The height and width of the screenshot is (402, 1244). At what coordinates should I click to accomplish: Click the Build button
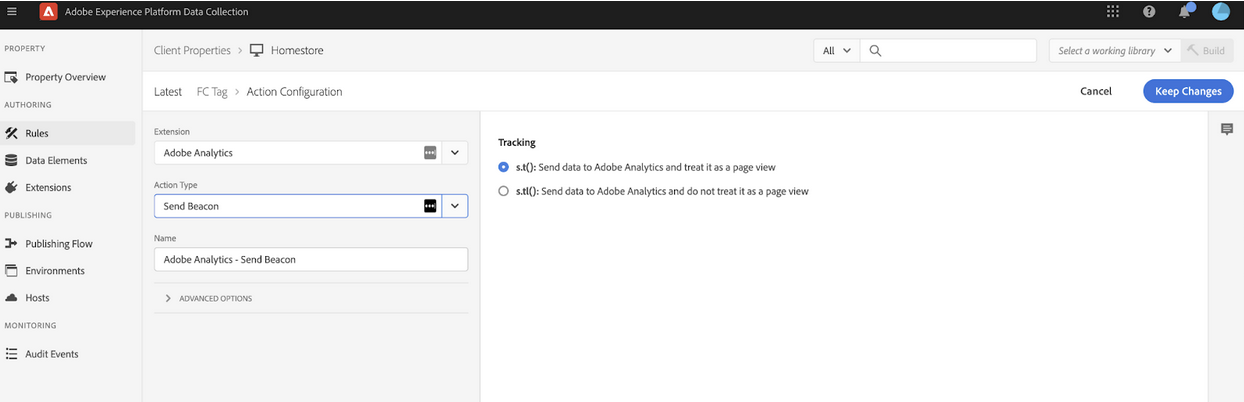tap(1206, 50)
